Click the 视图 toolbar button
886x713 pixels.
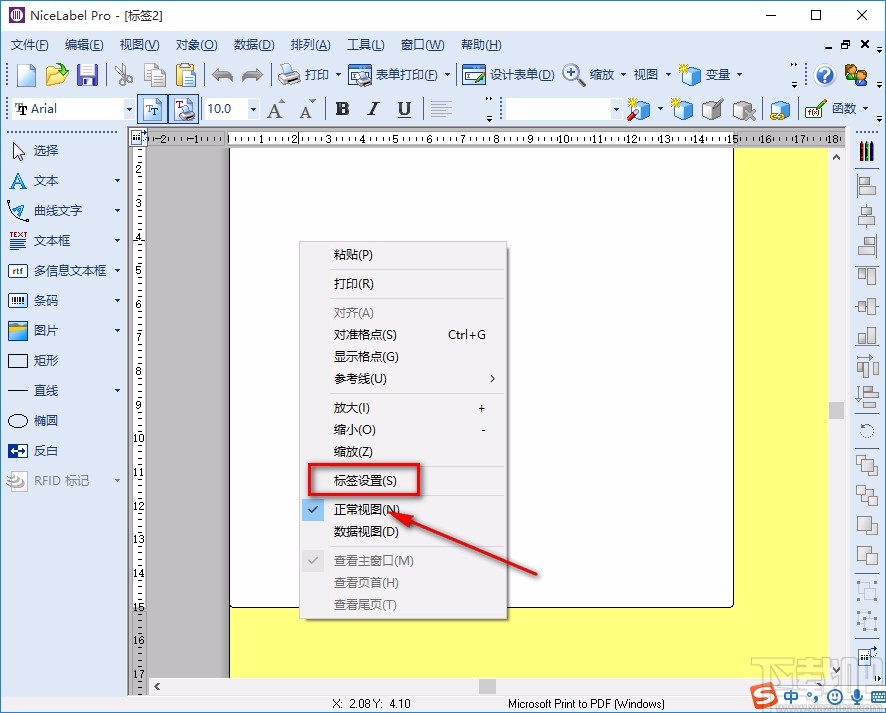(645, 75)
